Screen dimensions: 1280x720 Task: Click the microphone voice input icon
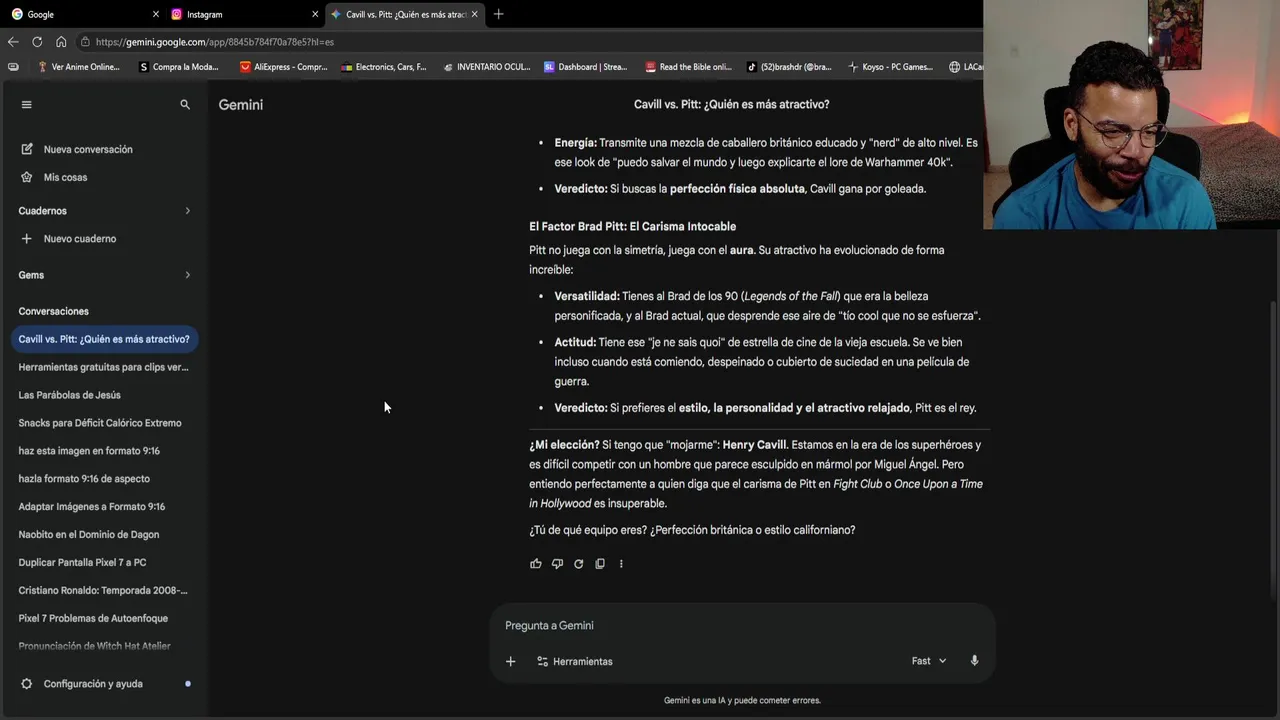974,661
